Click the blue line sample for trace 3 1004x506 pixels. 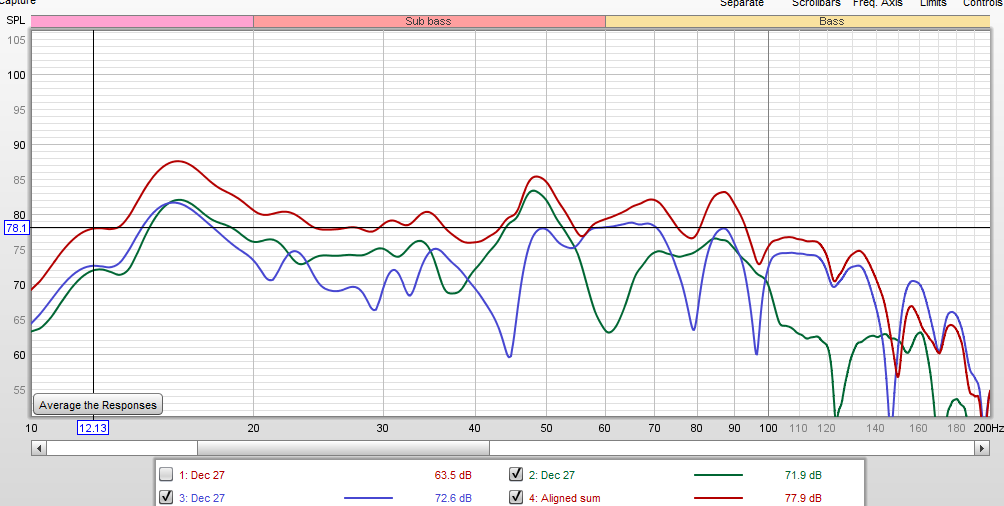click(x=368, y=498)
